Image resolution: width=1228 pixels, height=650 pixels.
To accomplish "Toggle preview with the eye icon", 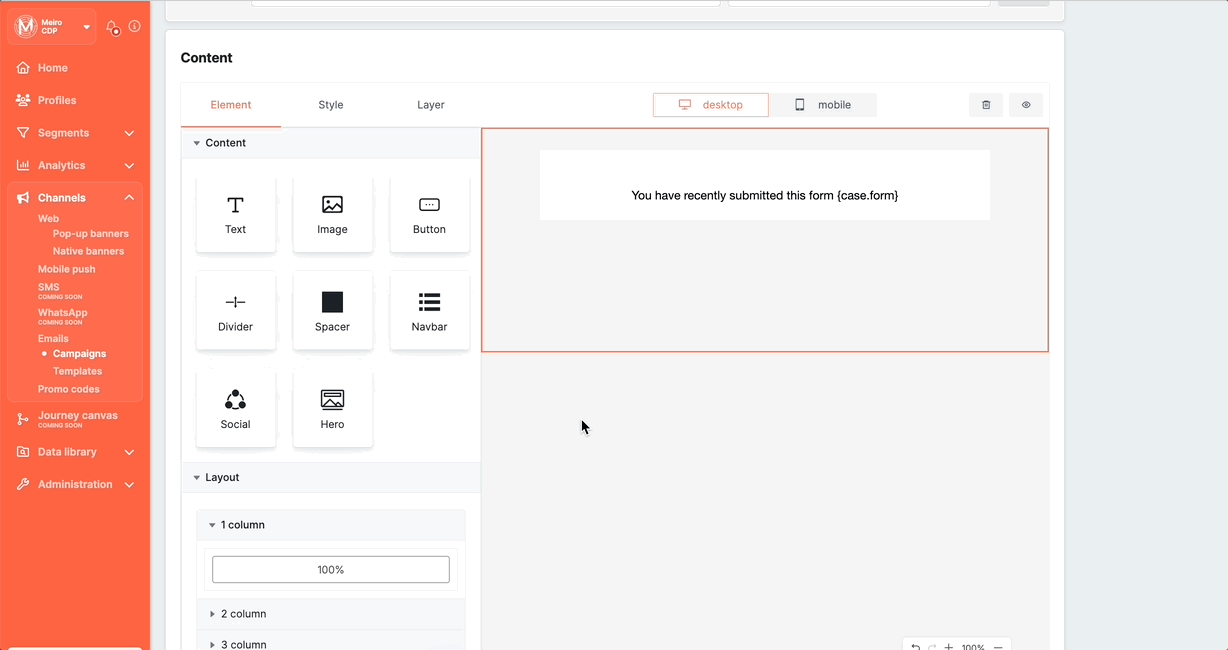I will coord(1026,105).
